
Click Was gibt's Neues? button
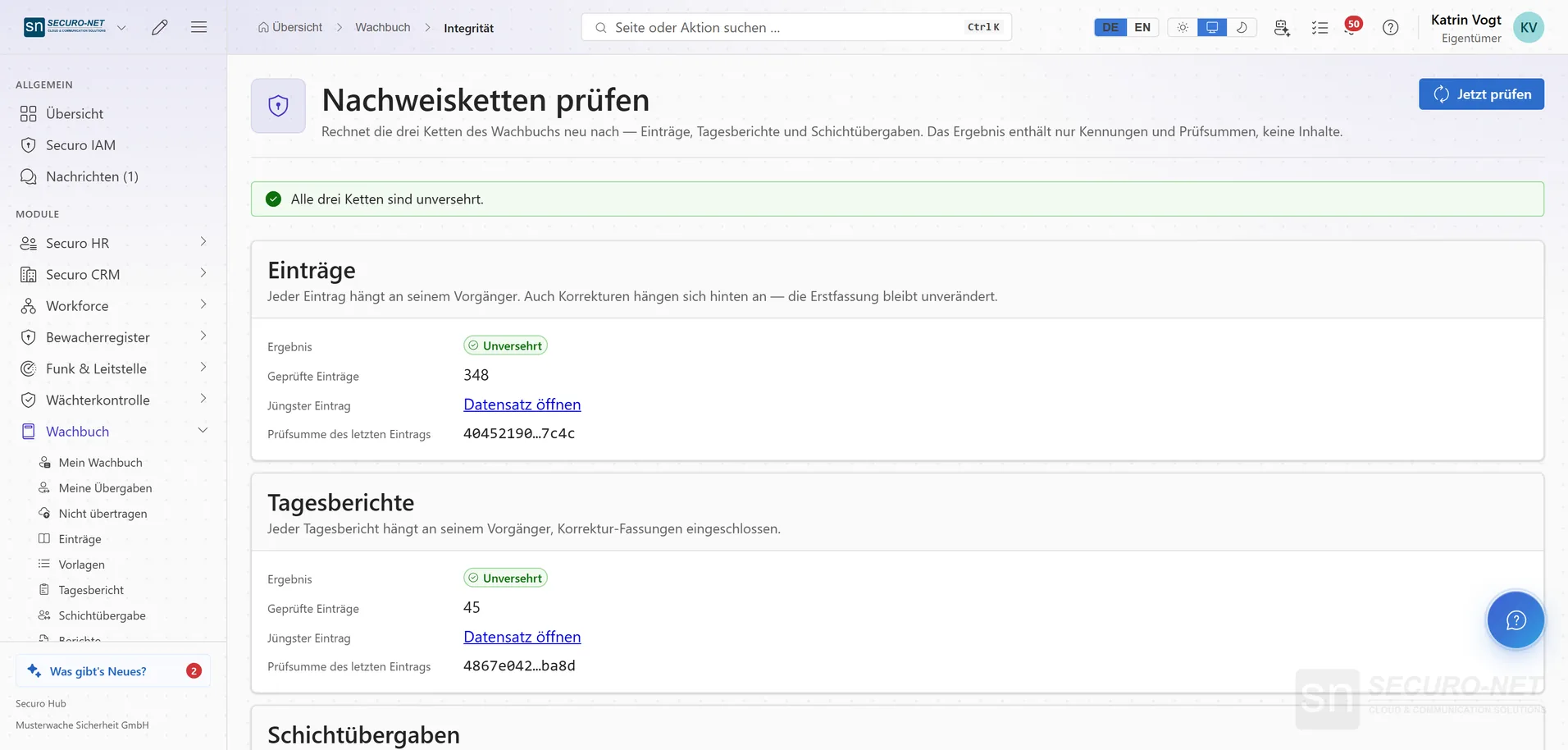click(113, 670)
